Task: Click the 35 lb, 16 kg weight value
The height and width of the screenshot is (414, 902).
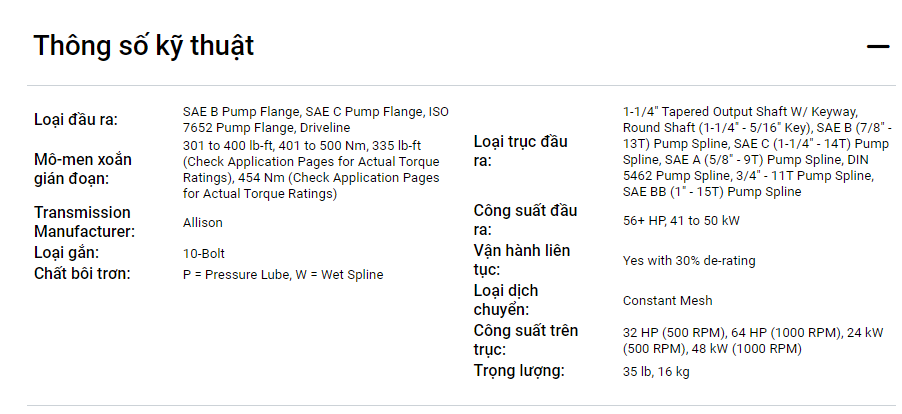Action: coord(656,372)
